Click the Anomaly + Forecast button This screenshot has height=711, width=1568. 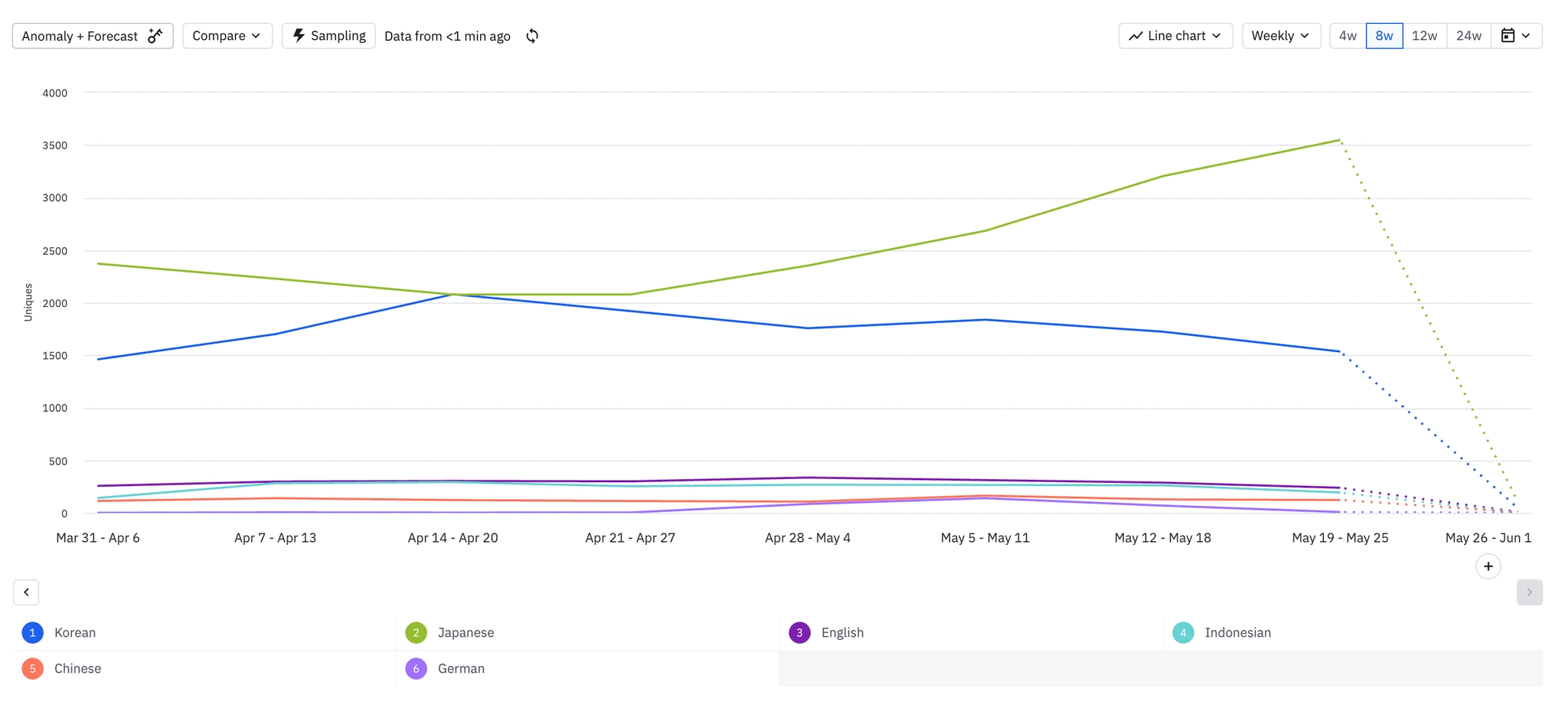click(80, 36)
